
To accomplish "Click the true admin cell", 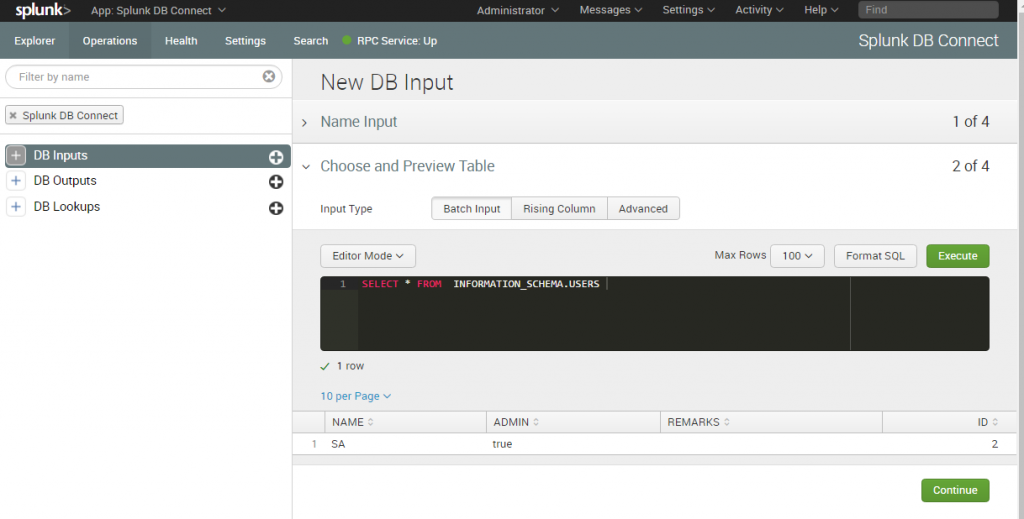I will point(502,444).
